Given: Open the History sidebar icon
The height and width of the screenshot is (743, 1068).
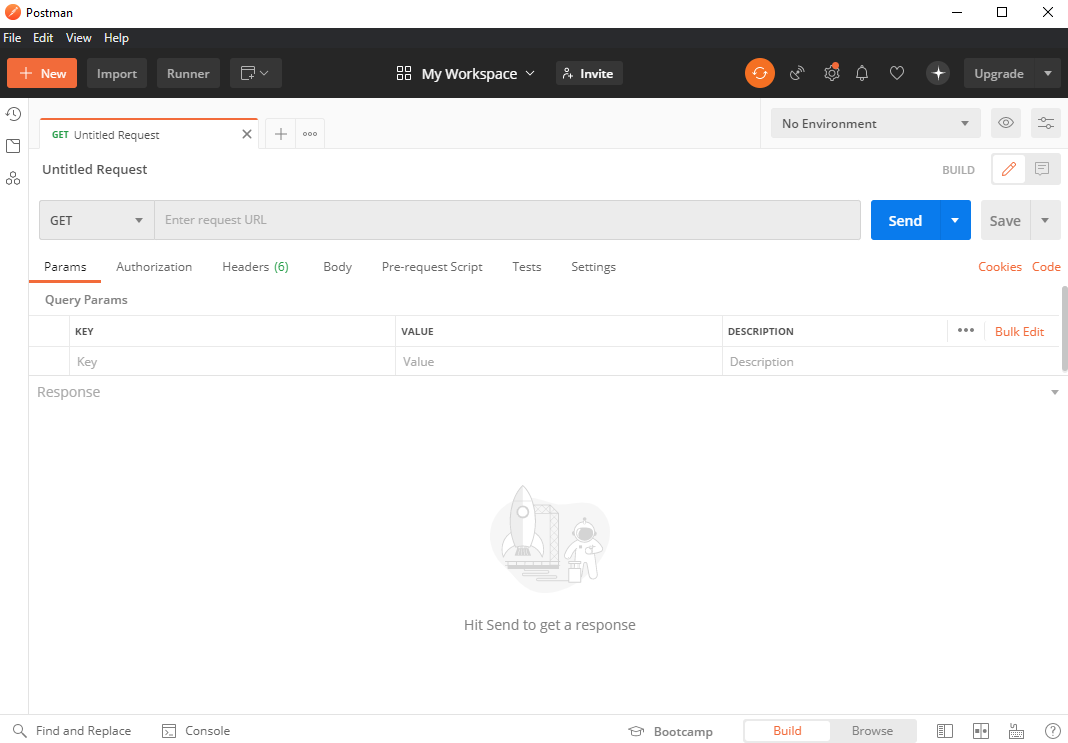Looking at the screenshot, I should pos(13,114).
